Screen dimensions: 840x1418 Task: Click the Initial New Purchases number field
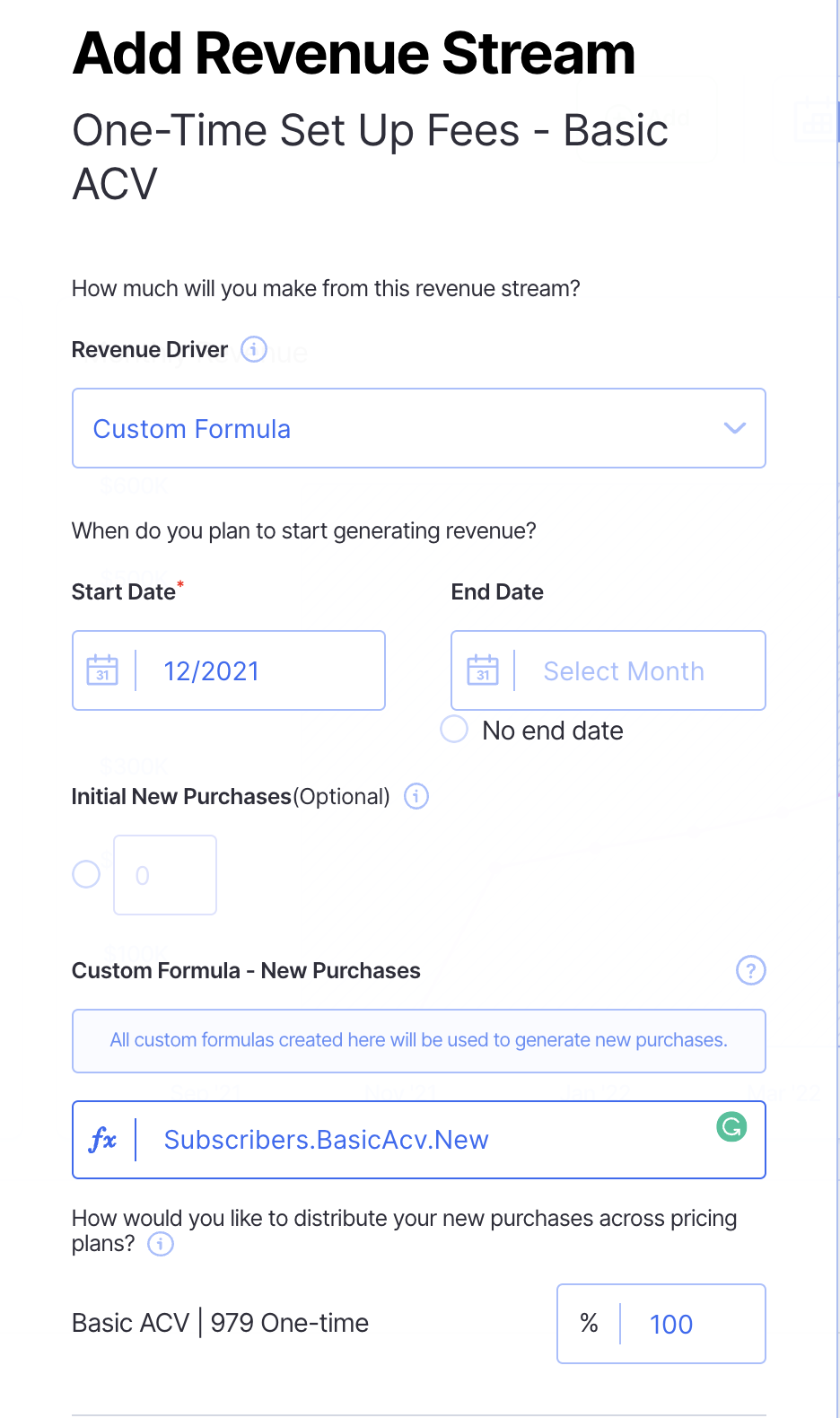coord(165,875)
